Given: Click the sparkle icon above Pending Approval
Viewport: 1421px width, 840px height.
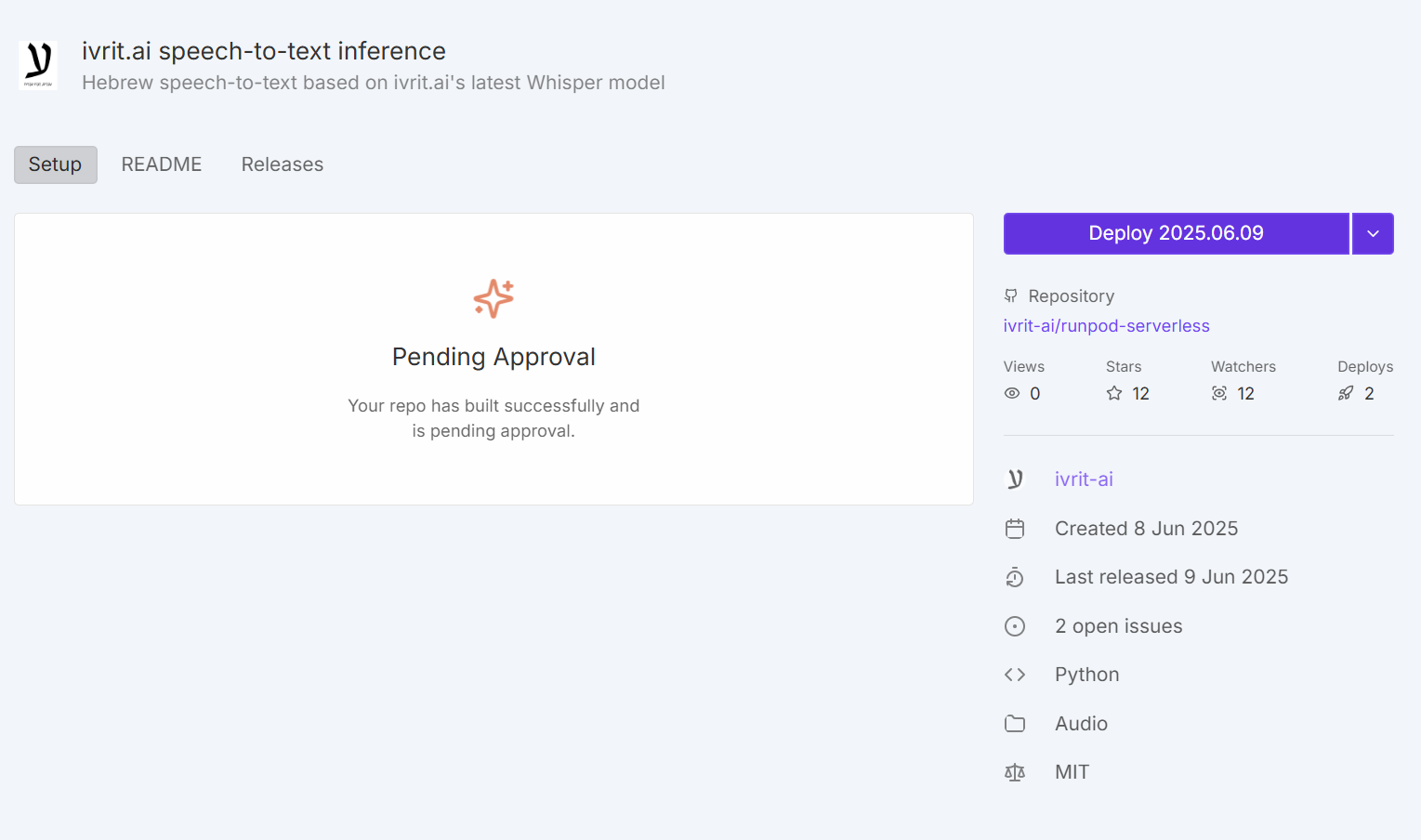Looking at the screenshot, I should 493,298.
